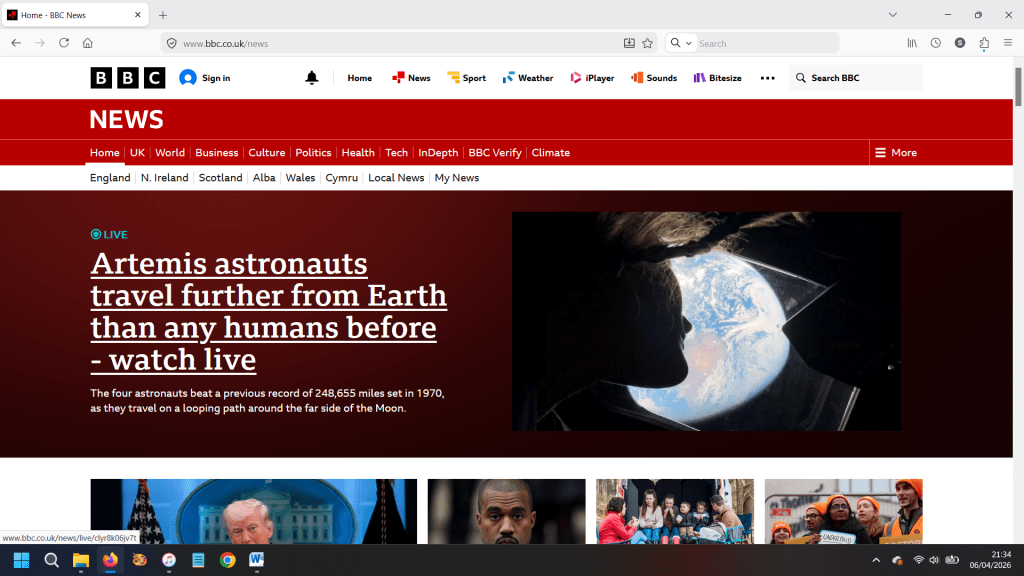1024x576 pixels.
Task: Select the Business tab in news navigation
Action: pyautogui.click(x=216, y=153)
